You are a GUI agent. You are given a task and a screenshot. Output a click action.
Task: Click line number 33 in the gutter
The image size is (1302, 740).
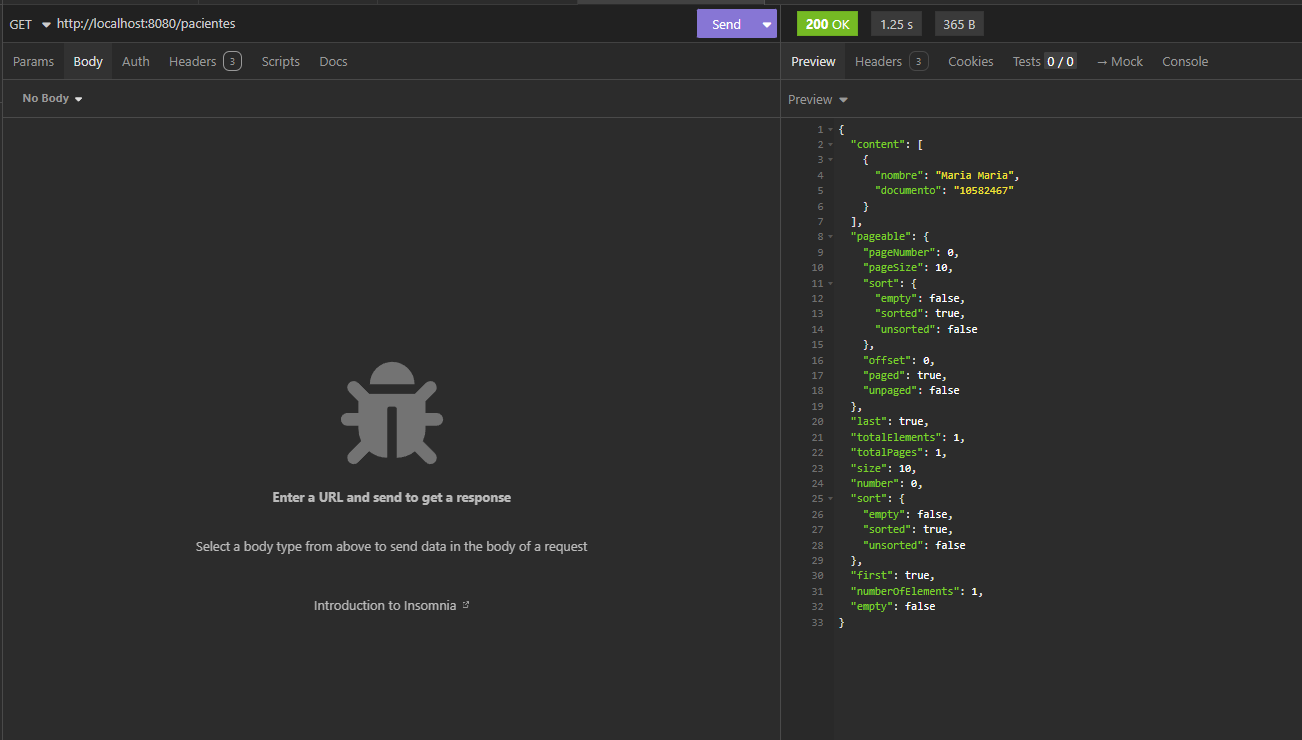pos(816,622)
